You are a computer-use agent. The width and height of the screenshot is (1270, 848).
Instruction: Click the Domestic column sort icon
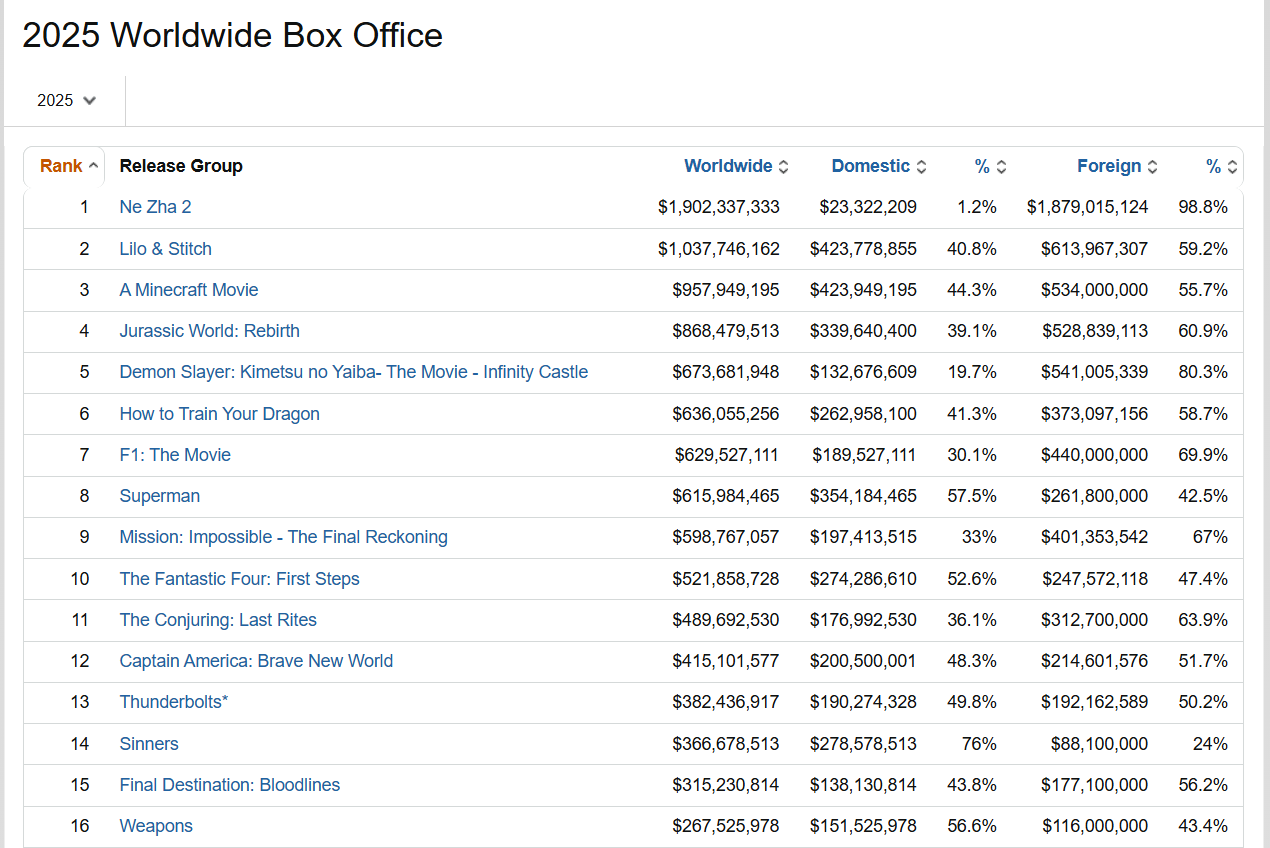[x=921, y=167]
